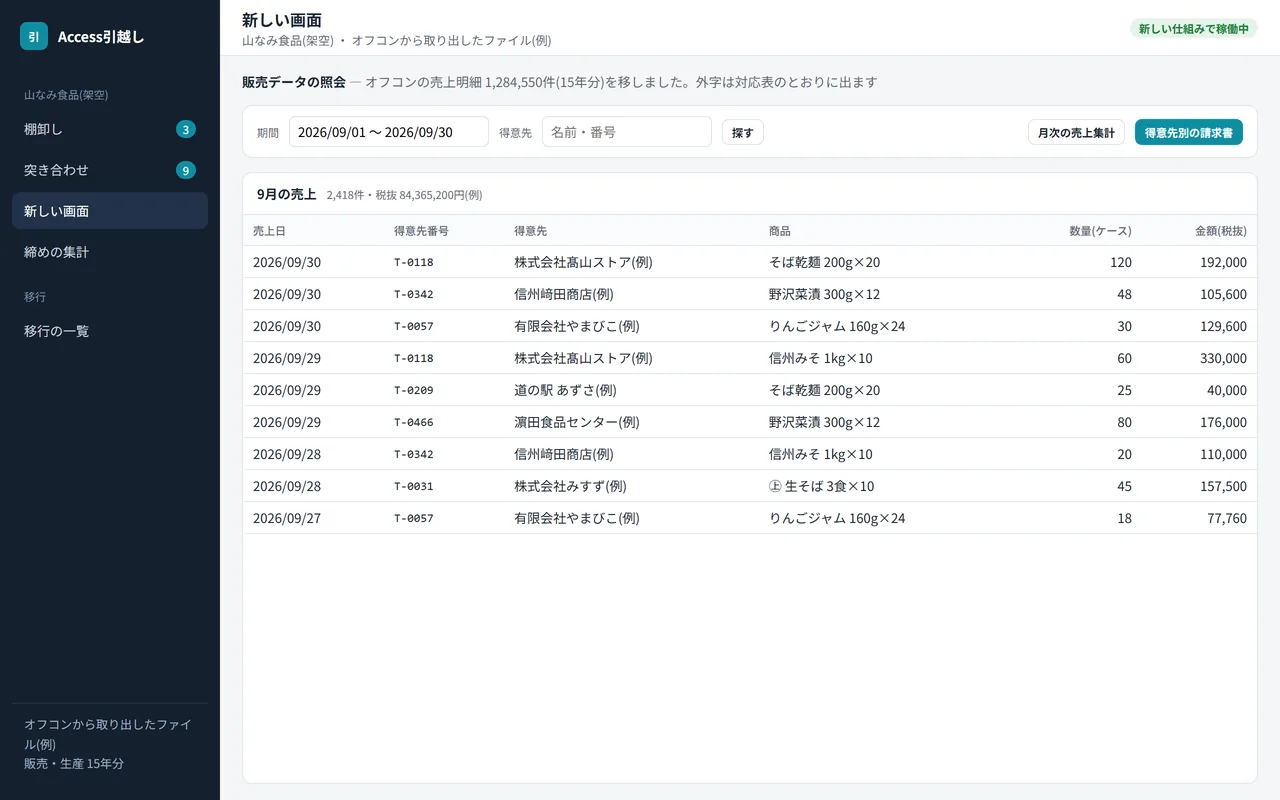Click the 9月の売上 heading
The width and height of the screenshot is (1280, 800).
point(286,194)
